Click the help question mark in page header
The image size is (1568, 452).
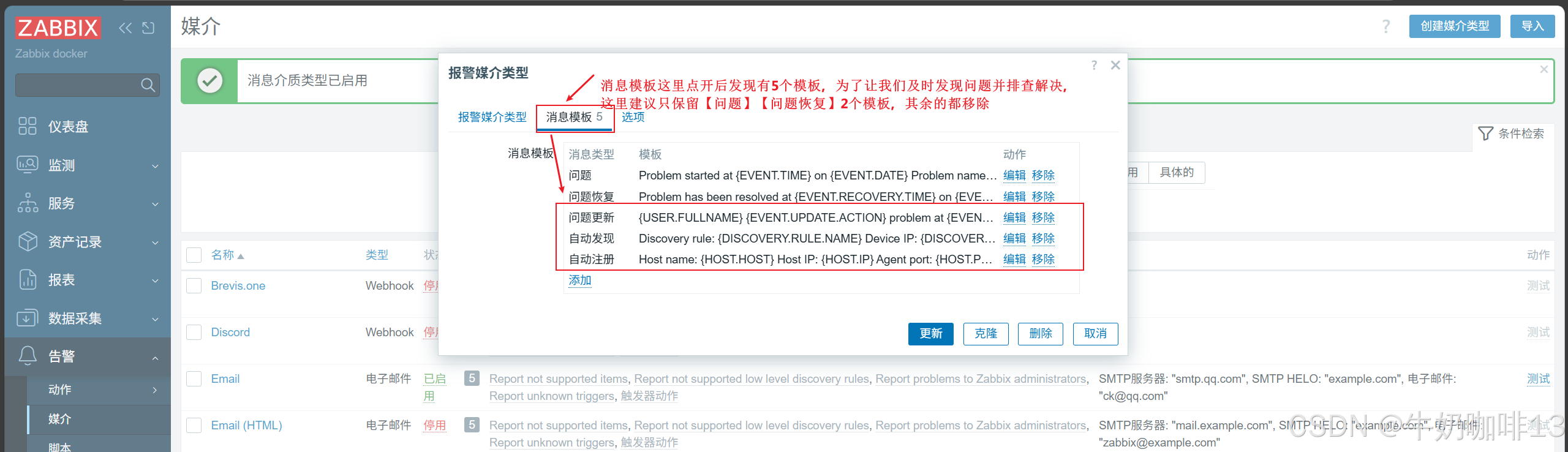click(1386, 26)
